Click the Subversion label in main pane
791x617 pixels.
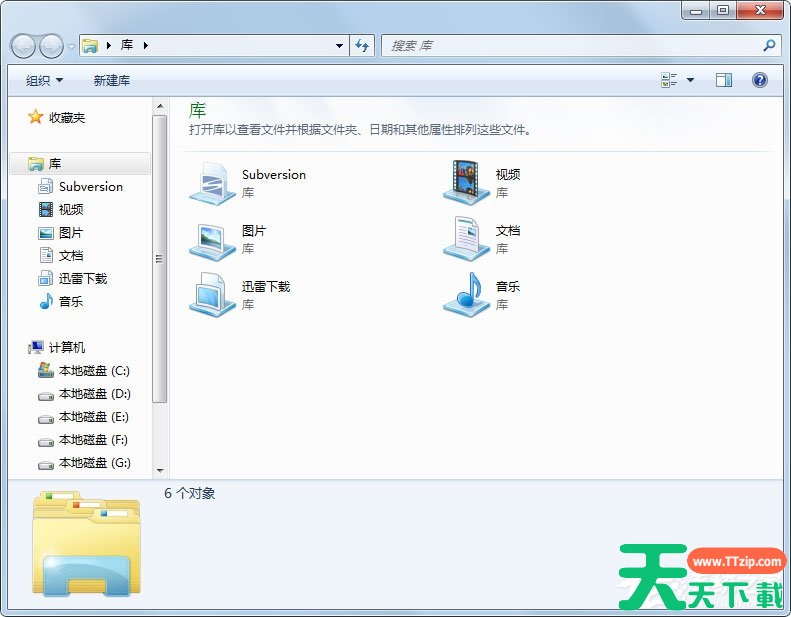pyautogui.click(x=274, y=175)
